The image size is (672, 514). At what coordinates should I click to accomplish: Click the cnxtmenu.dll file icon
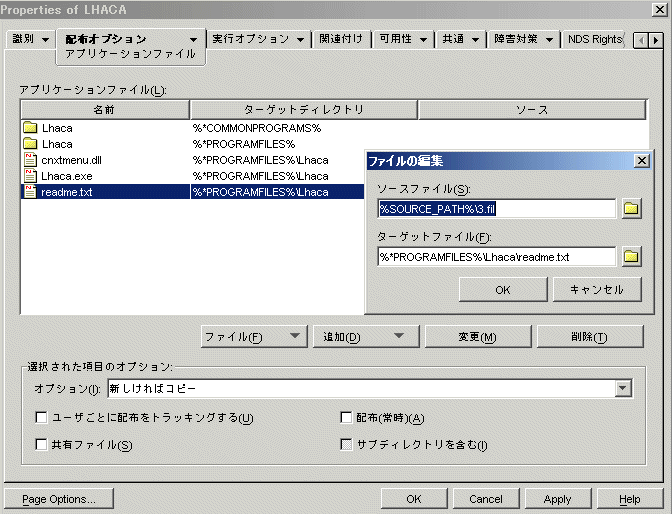point(30,160)
